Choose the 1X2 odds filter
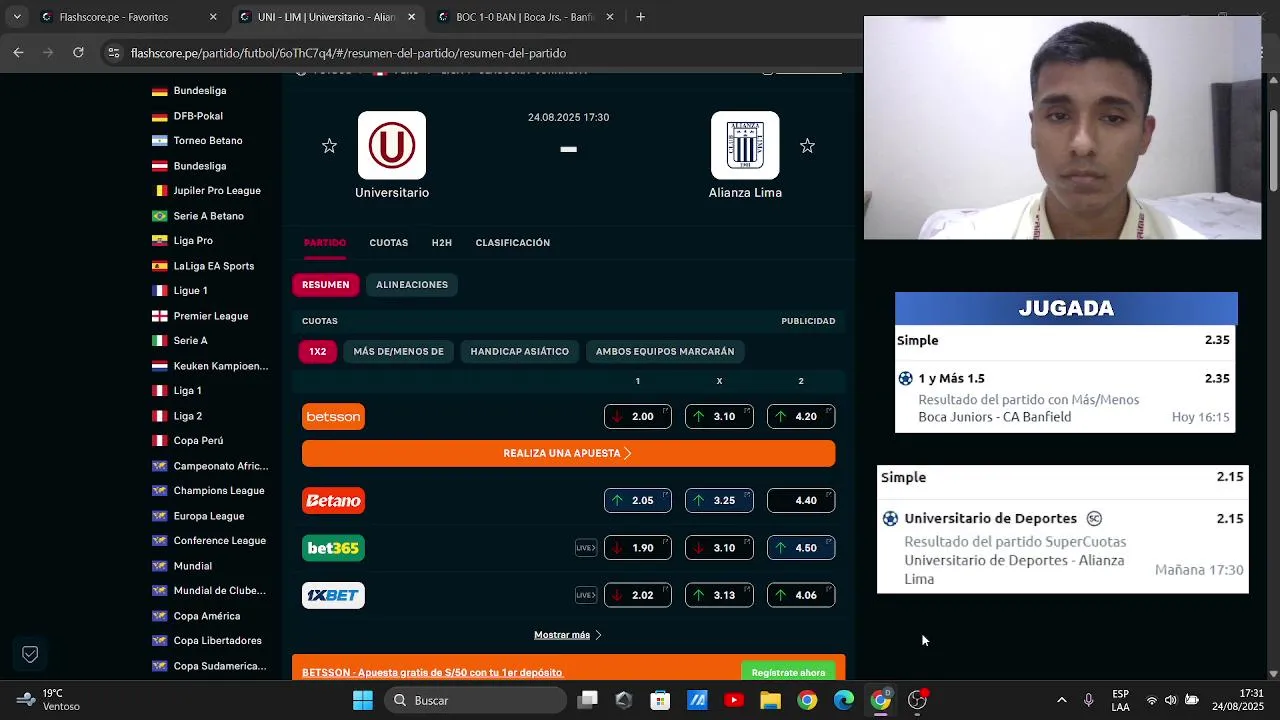The image size is (1280, 720). point(318,352)
